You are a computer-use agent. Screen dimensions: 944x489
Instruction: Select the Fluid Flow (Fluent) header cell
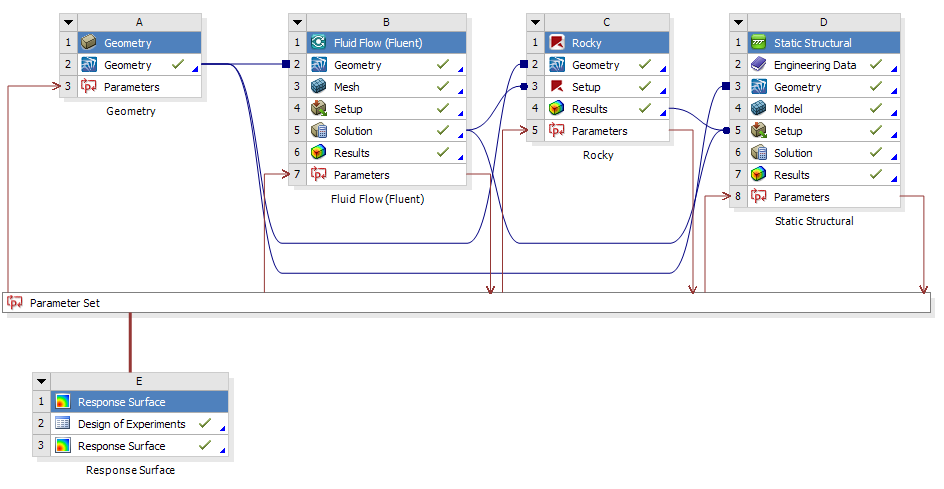tap(378, 43)
